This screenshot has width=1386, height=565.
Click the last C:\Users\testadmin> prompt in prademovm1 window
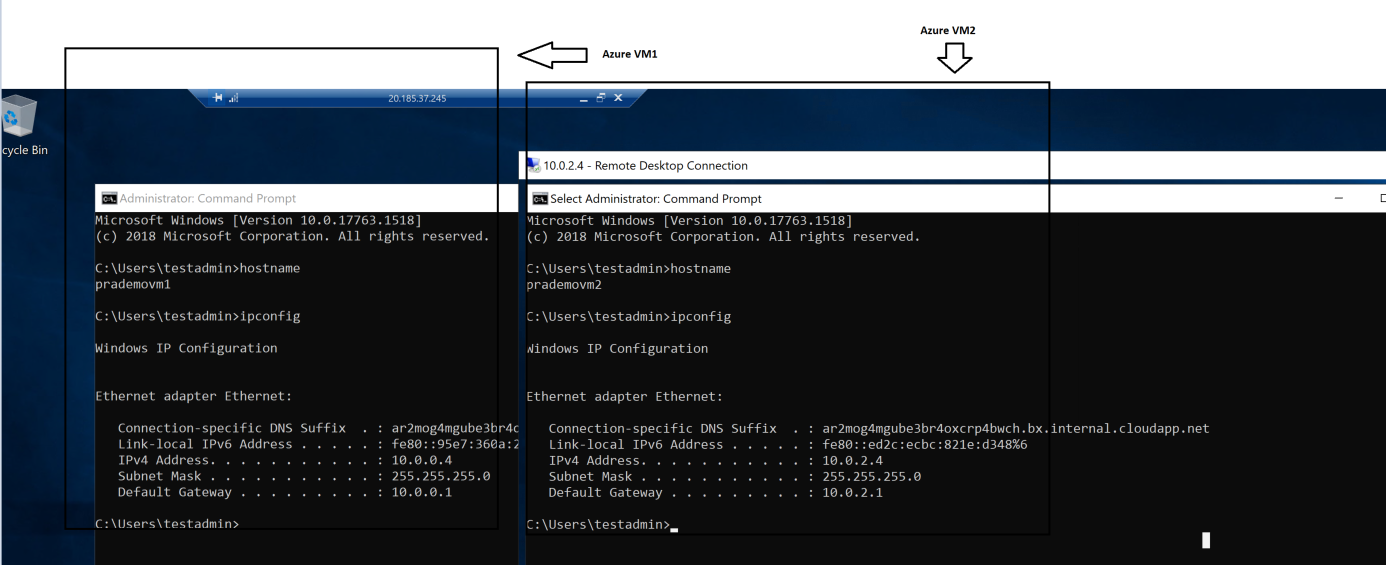167,524
